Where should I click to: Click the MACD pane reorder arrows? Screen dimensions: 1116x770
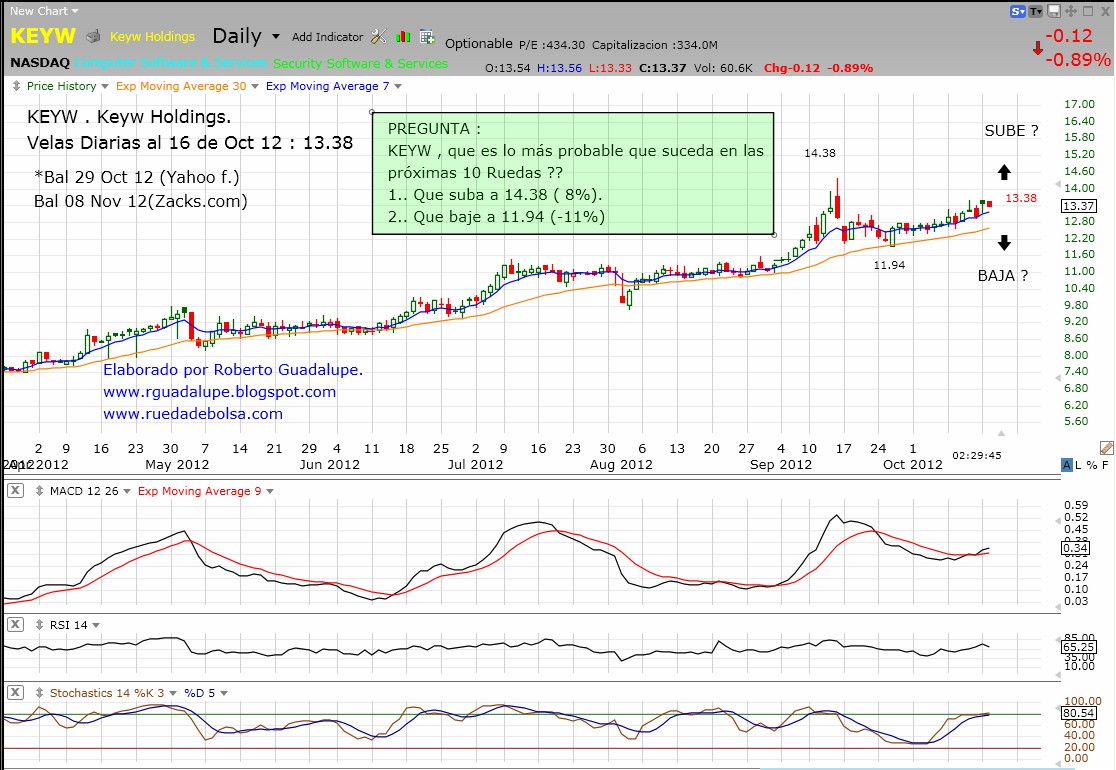coord(39,491)
